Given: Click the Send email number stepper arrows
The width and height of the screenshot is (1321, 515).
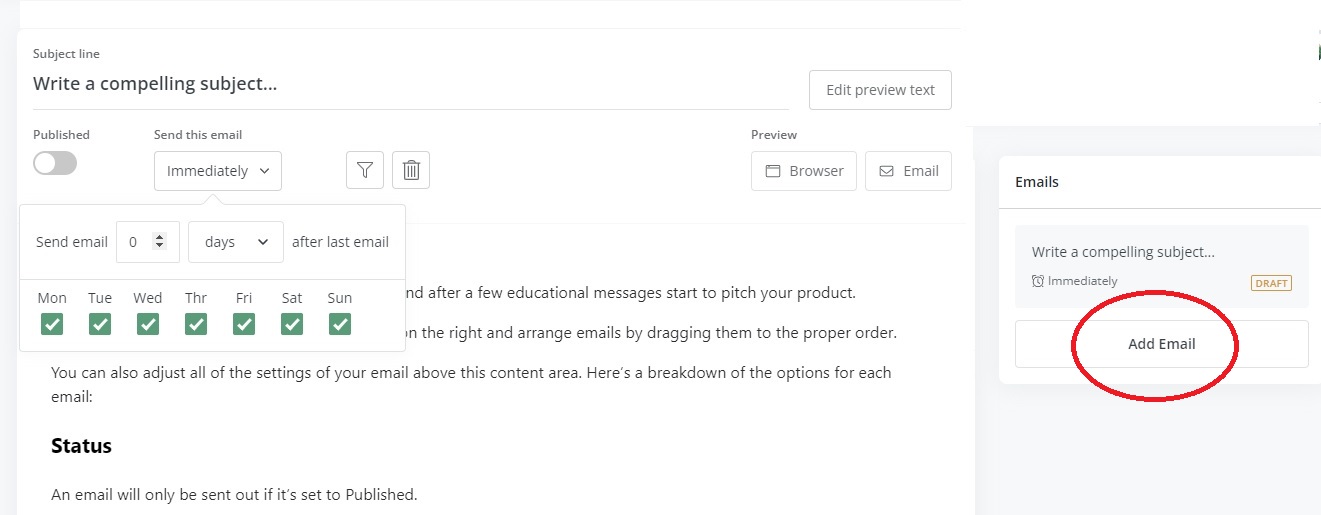Looking at the screenshot, I should coord(159,242).
